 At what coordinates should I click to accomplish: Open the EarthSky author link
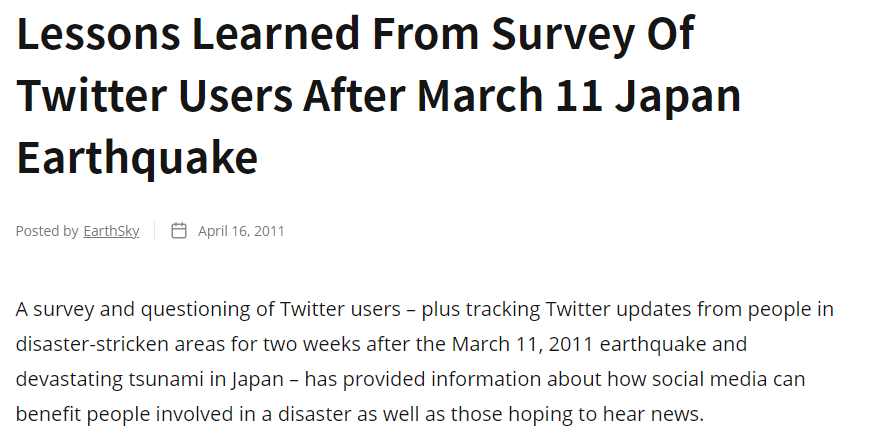tap(111, 231)
